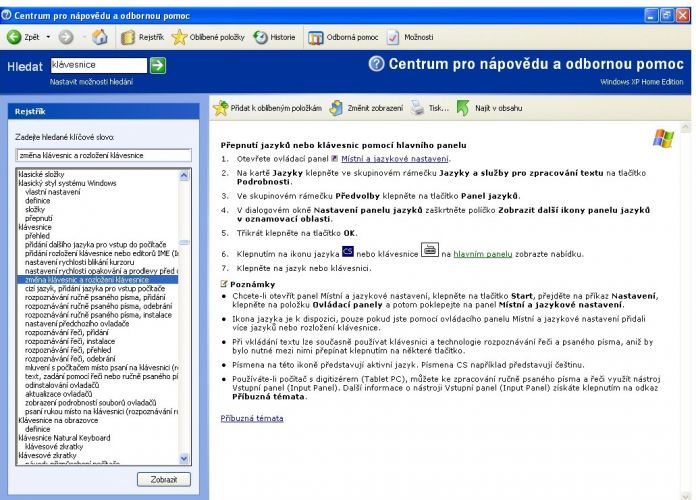Click the index list scrollbar thumb

point(184,242)
